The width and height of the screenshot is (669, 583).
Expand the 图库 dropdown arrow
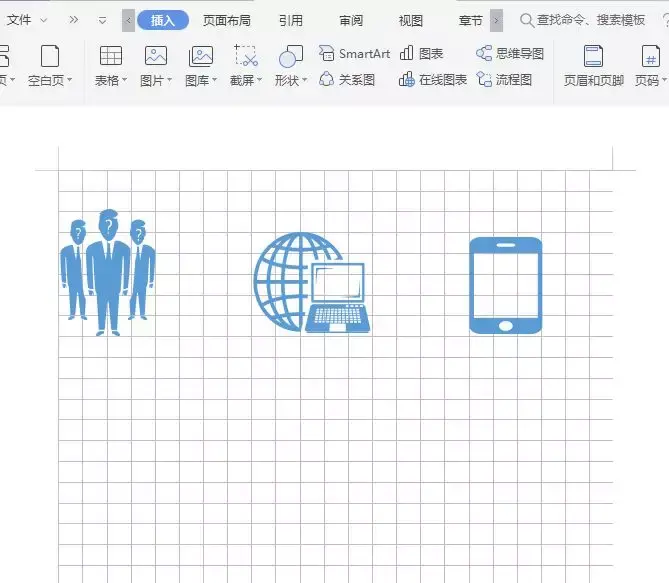[x=215, y=80]
